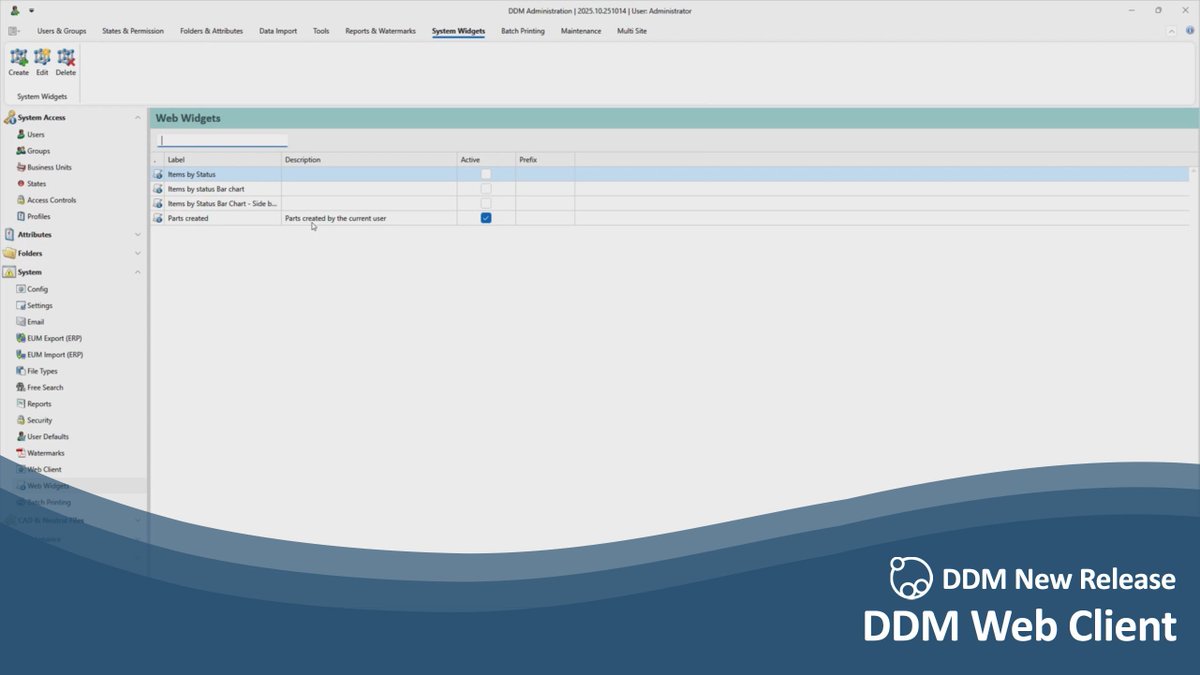The image size is (1200, 675).
Task: Open the Config icon under System
Action: (x=20, y=289)
